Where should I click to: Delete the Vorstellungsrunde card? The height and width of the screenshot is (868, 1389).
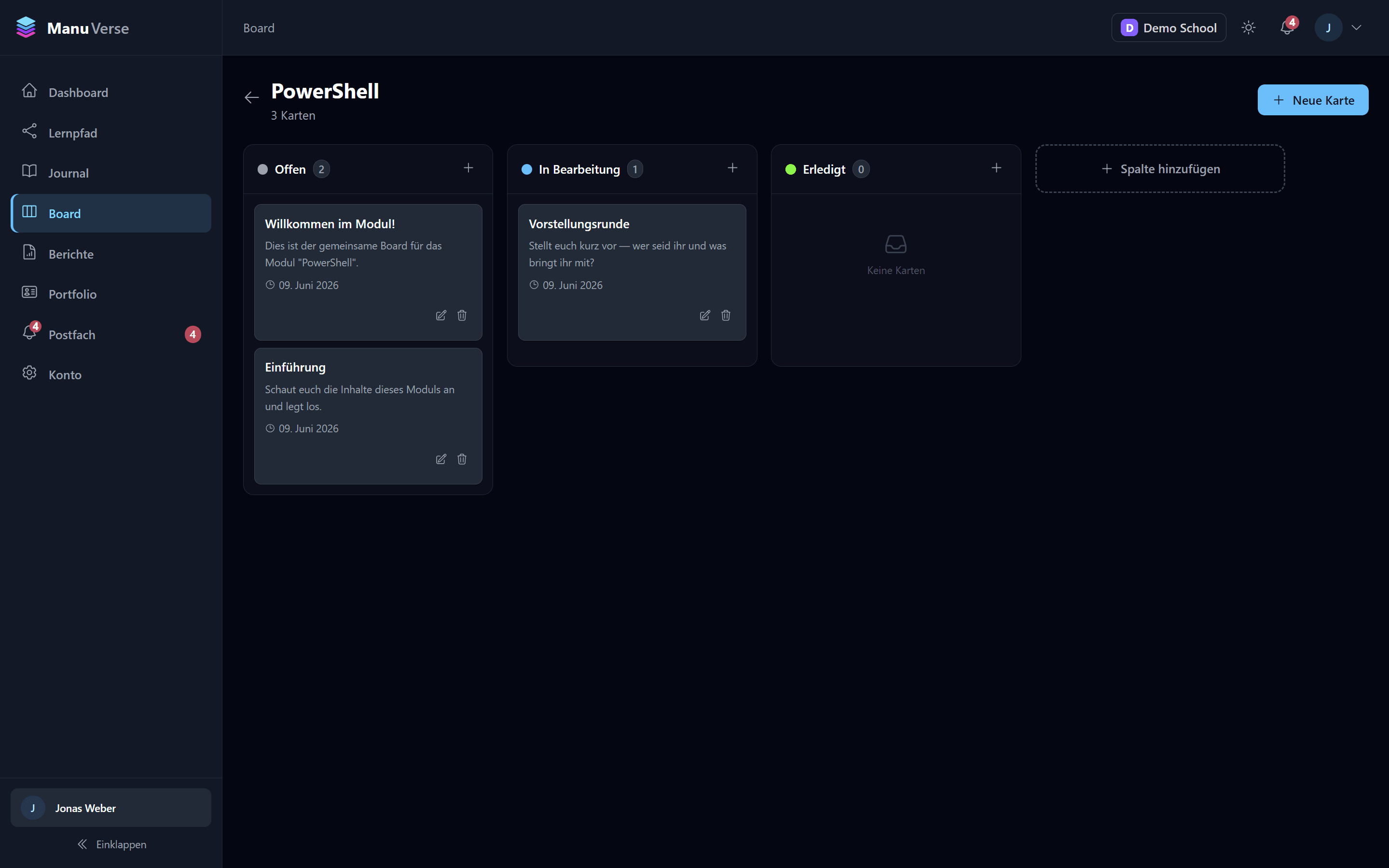726,315
